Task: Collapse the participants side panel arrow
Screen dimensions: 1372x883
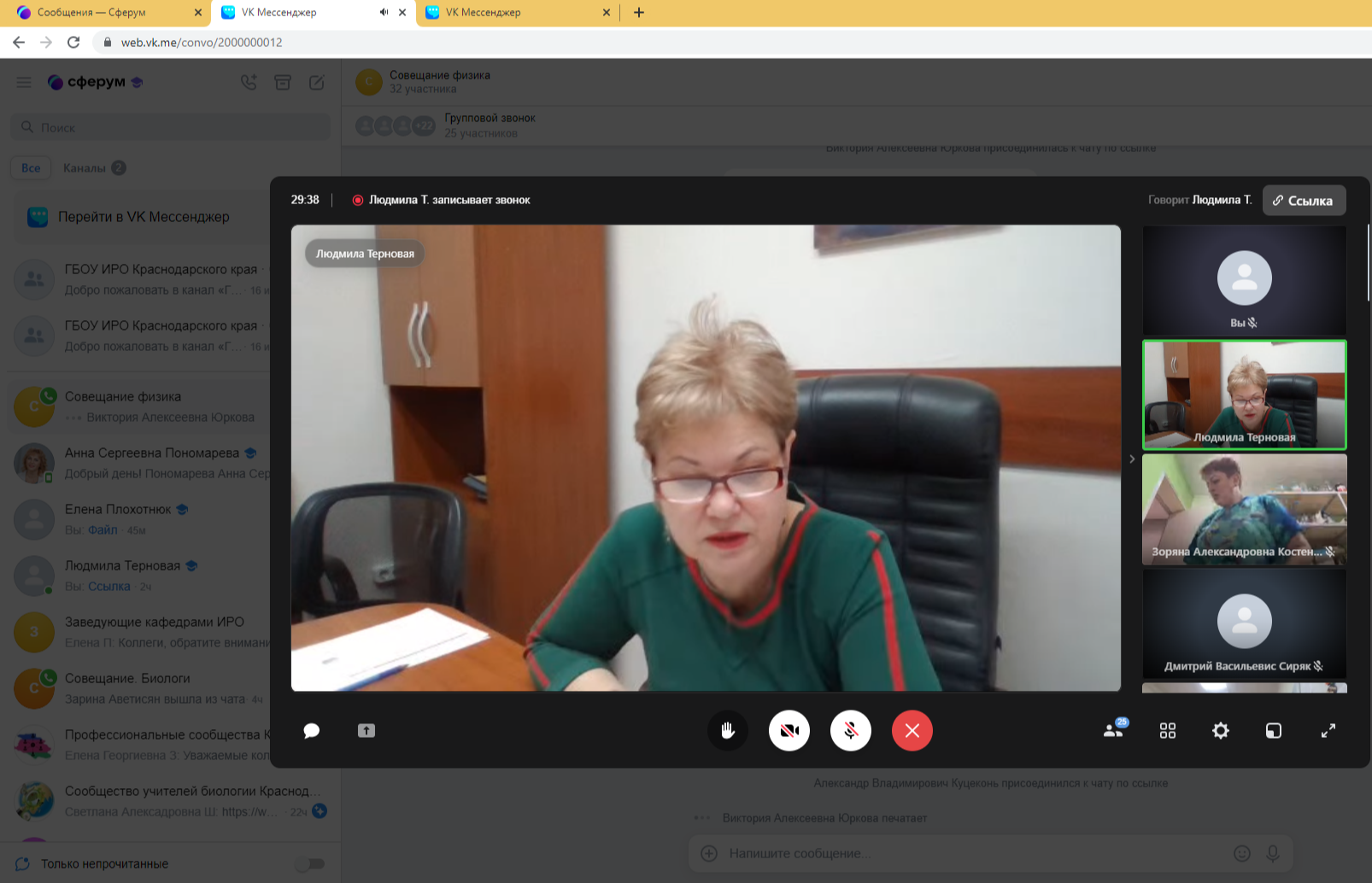Action: click(1132, 459)
